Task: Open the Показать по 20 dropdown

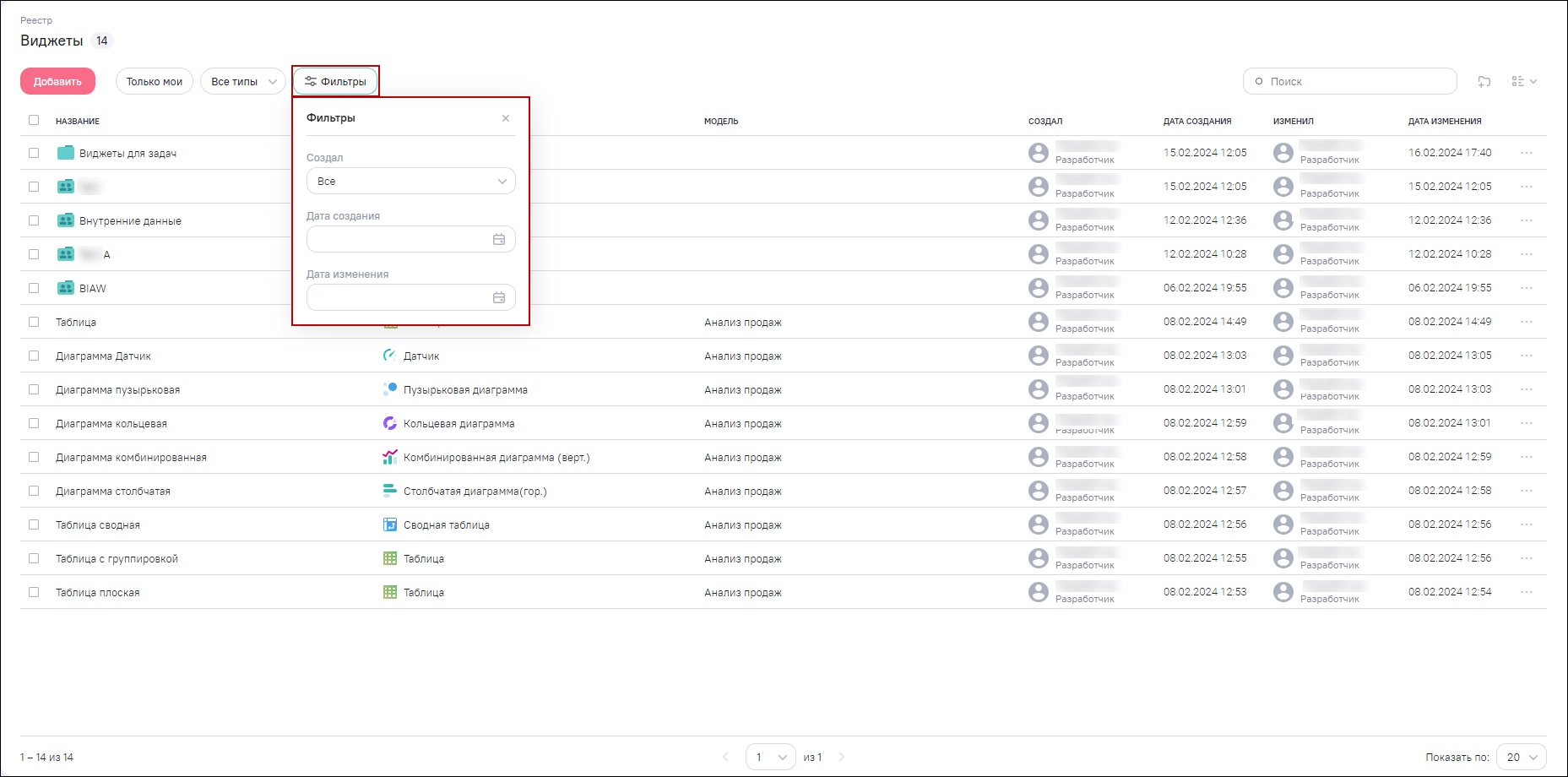Action: click(x=1522, y=757)
